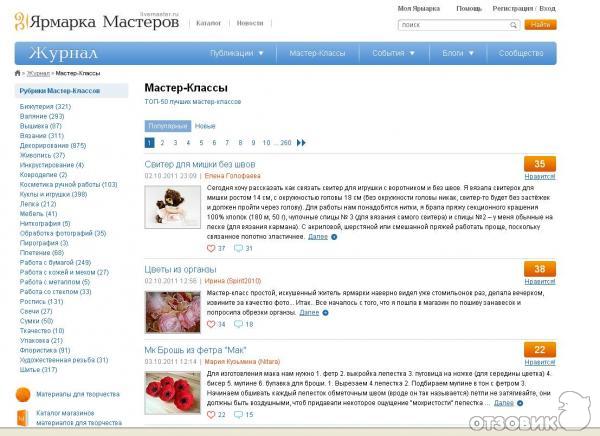Open the Мастер-Классы tab in journal menu

pos(317,53)
